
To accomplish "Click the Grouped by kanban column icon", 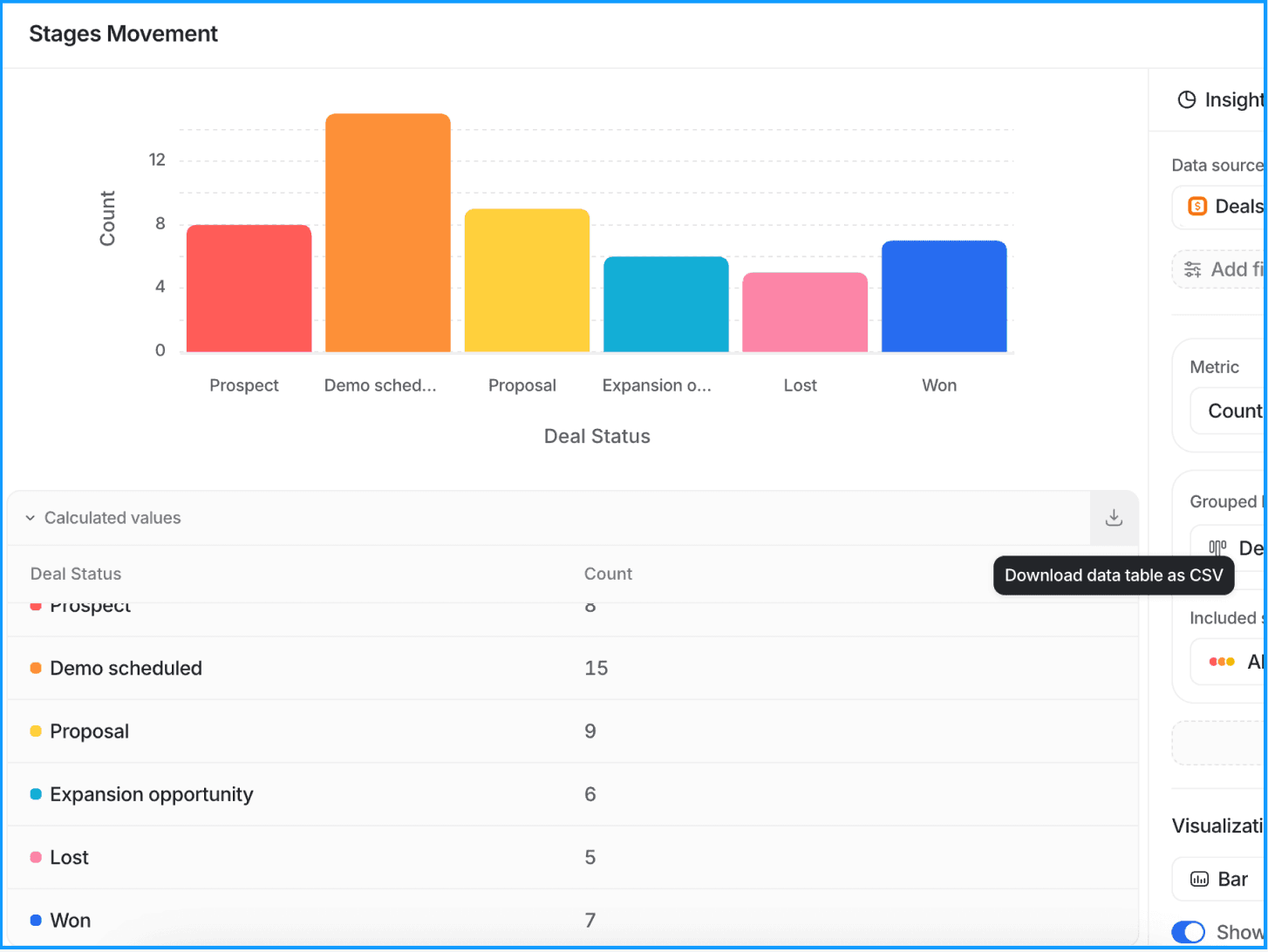I will 1217,548.
